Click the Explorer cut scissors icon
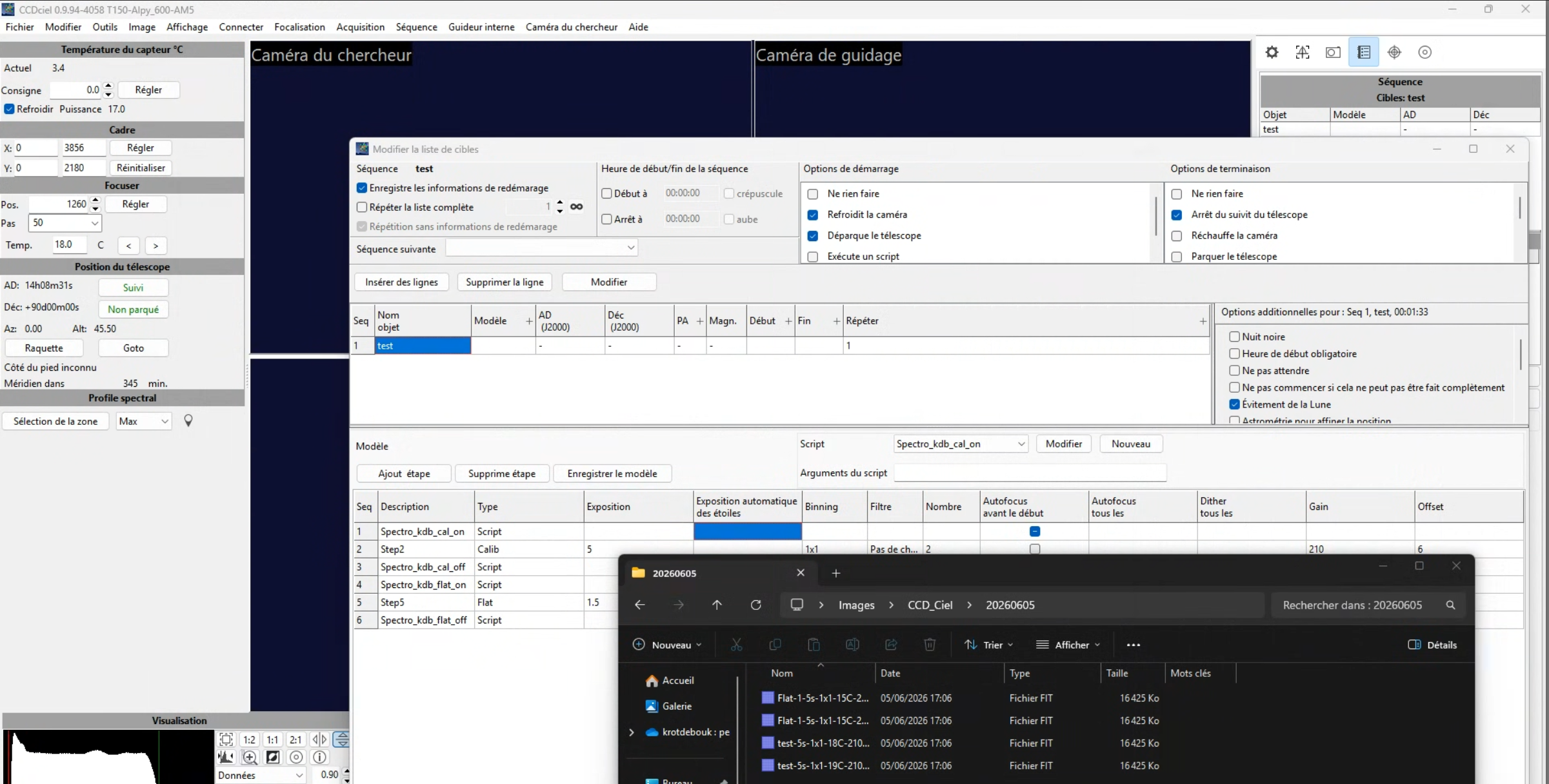The image size is (1549, 784). coord(736,645)
